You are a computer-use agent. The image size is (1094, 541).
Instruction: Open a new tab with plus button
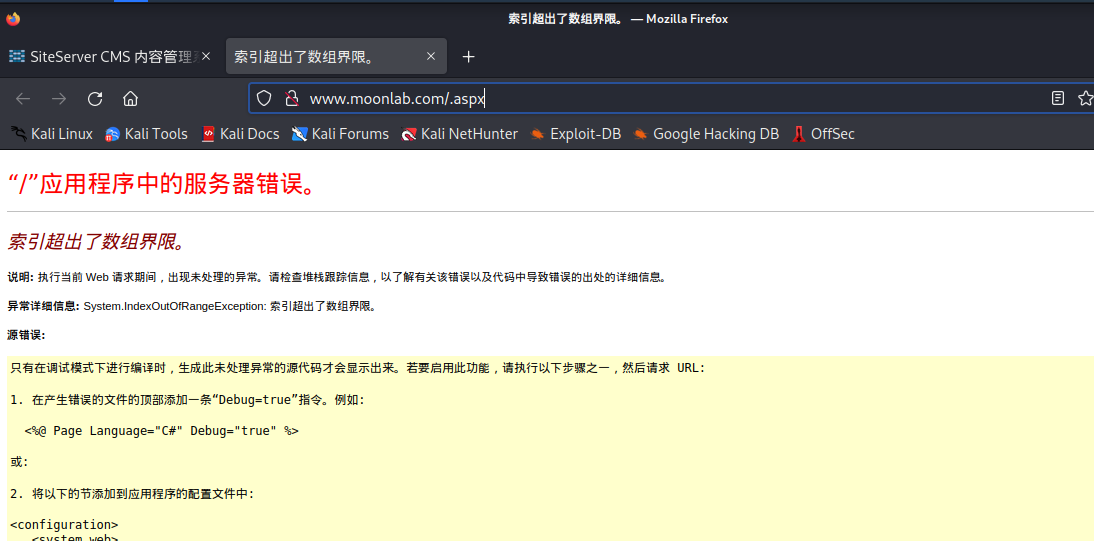coord(469,57)
